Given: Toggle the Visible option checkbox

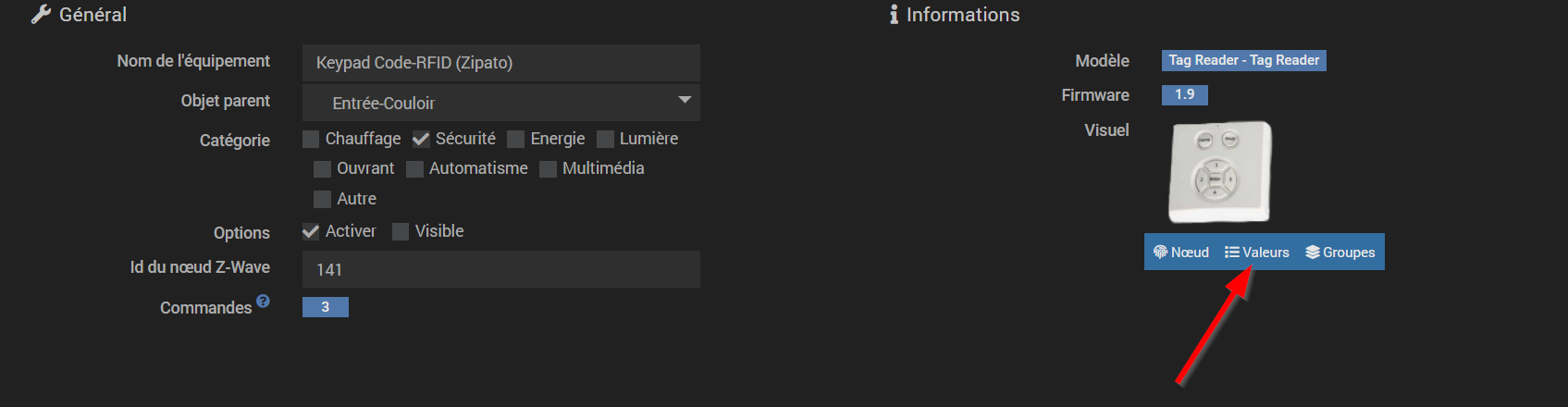Looking at the screenshot, I should pyautogui.click(x=401, y=232).
